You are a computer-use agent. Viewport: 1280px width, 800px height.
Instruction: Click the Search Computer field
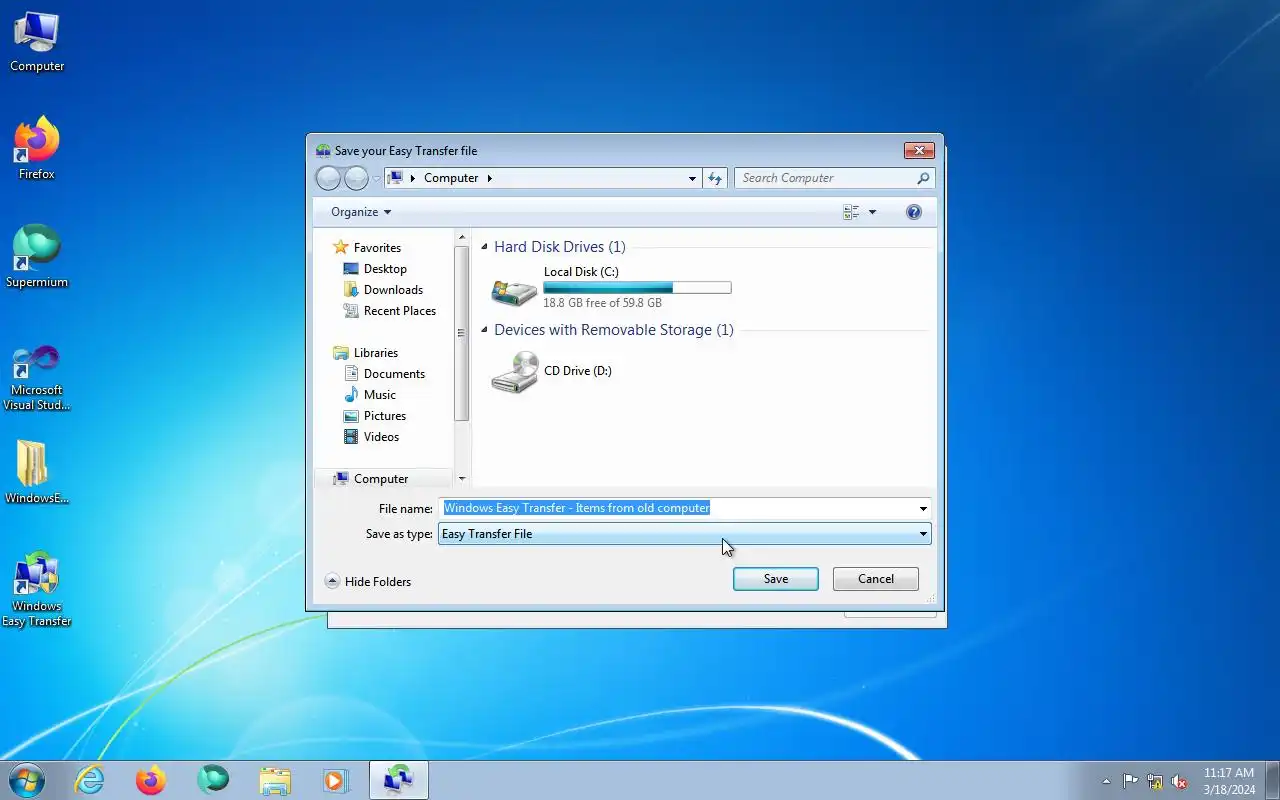click(827, 178)
